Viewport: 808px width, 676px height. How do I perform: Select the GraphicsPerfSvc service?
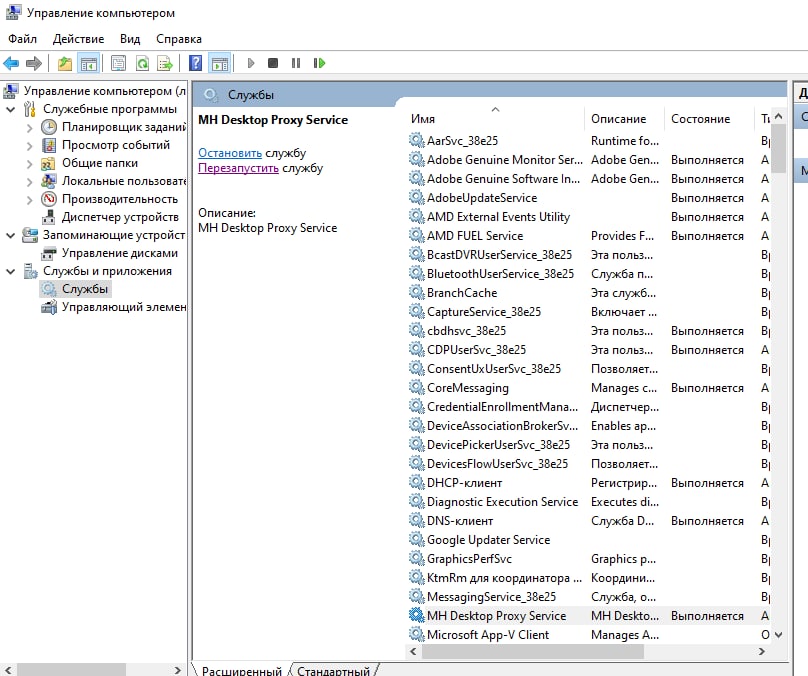[x=587, y=559]
